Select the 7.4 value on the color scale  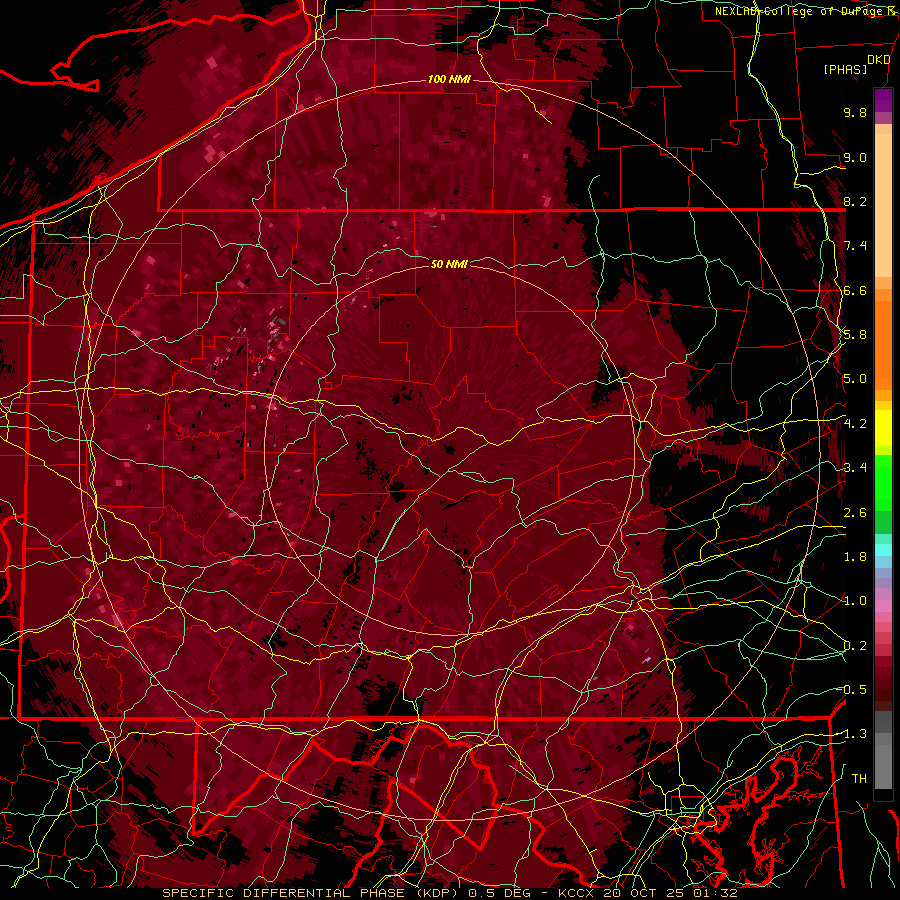coord(855,246)
